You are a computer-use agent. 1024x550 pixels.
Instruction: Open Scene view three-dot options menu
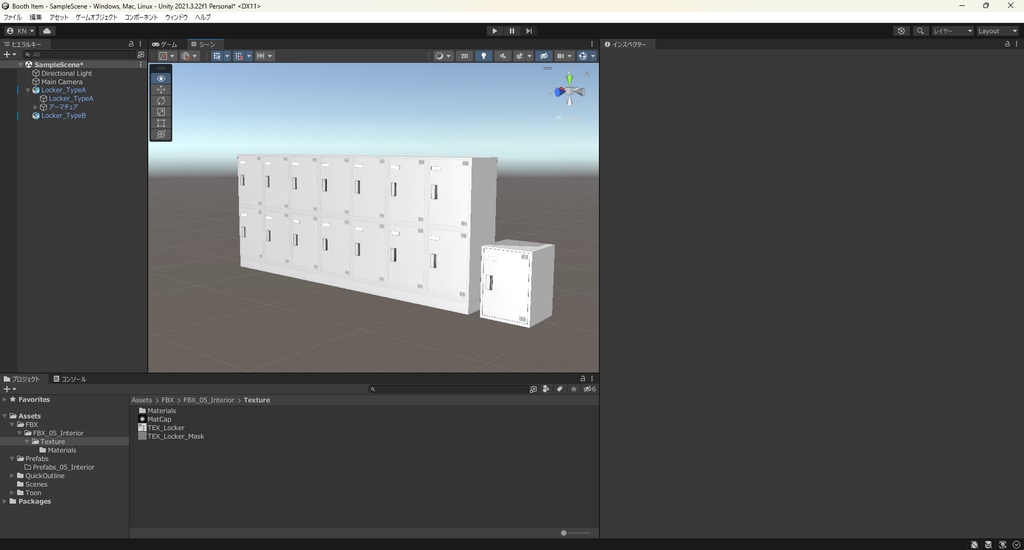click(x=592, y=44)
